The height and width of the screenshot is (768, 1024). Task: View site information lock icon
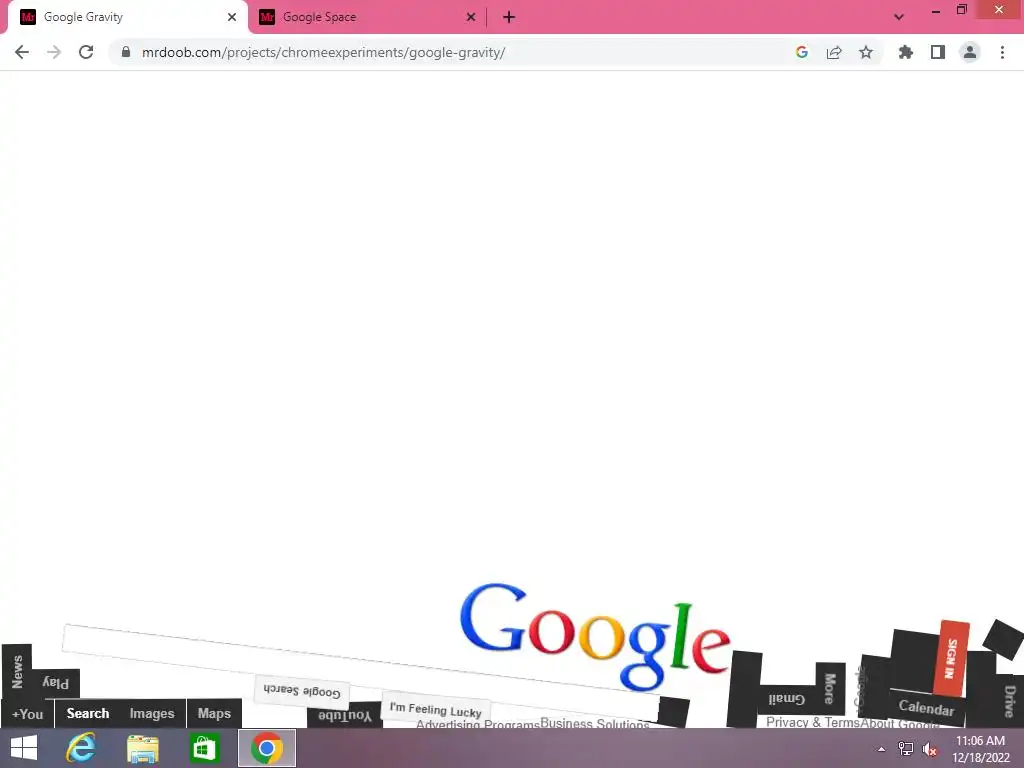[x=126, y=52]
